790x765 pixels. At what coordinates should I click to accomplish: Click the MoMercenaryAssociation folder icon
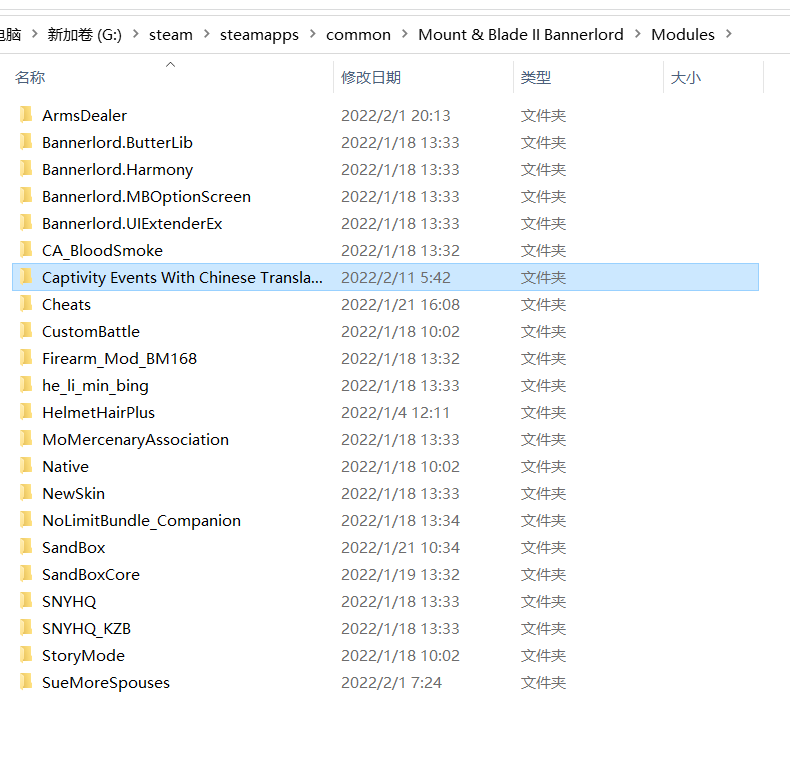click(x=26, y=439)
